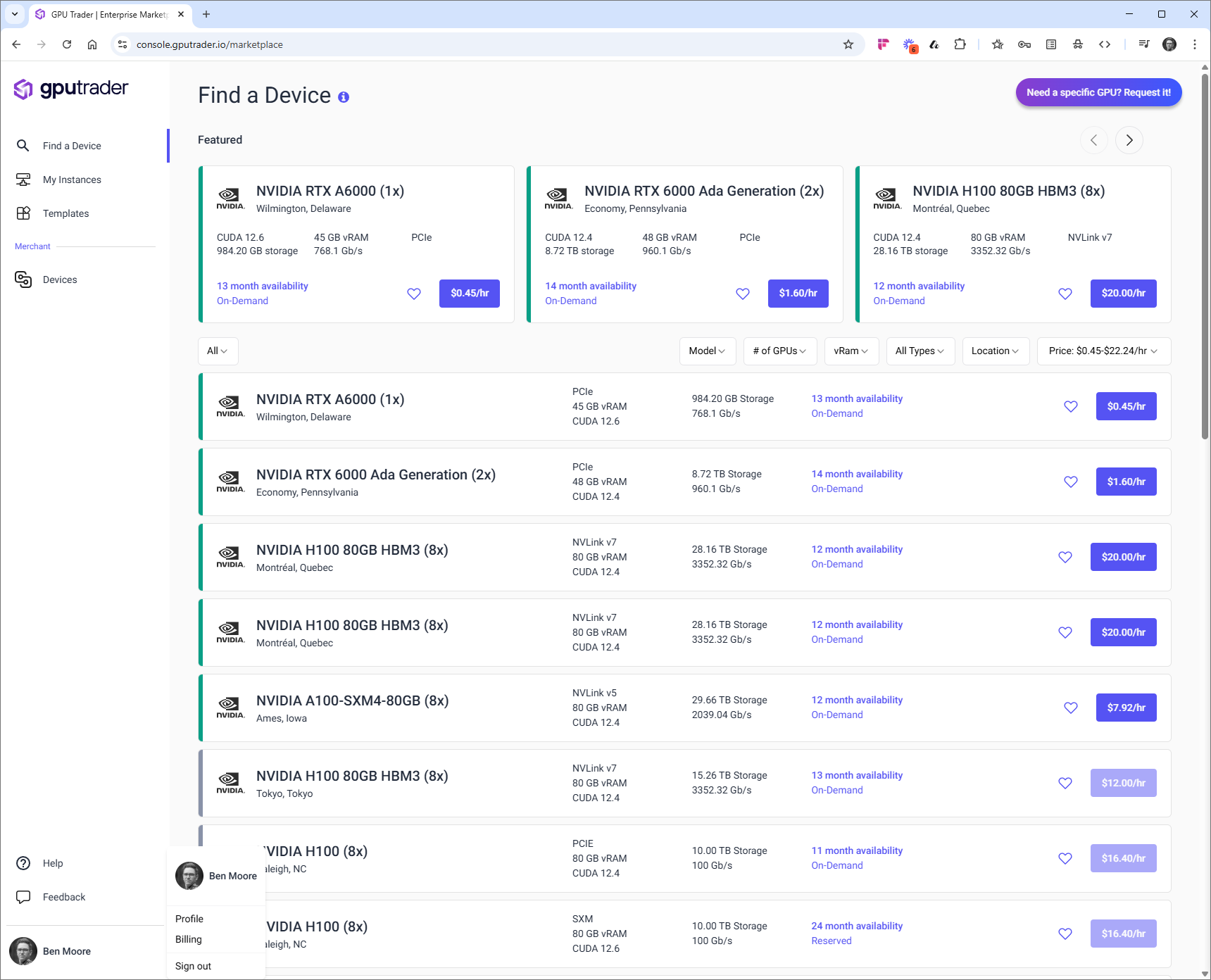Viewport: 1211px width, 980px height.
Task: Favorite the SXM H100 (8x) Reserved row
Action: 1065,934
